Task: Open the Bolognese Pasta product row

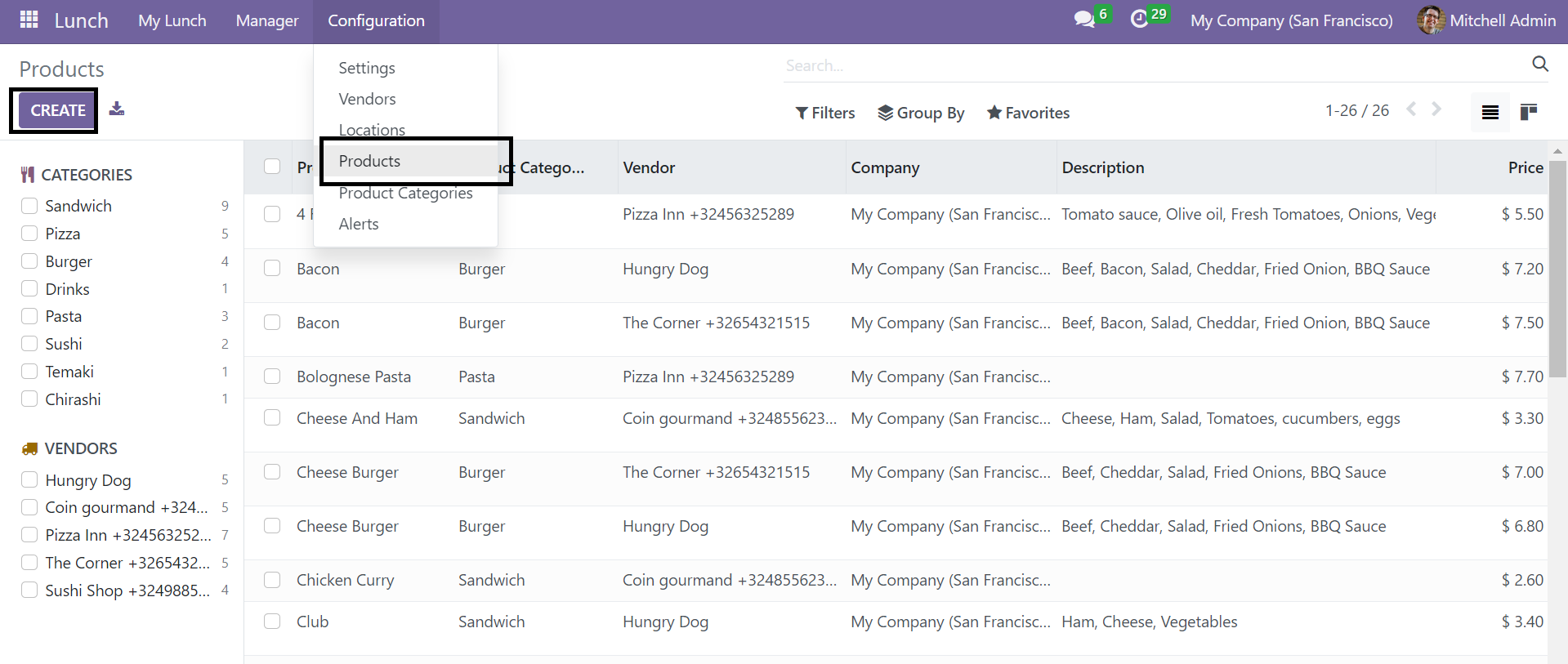Action: (x=896, y=377)
